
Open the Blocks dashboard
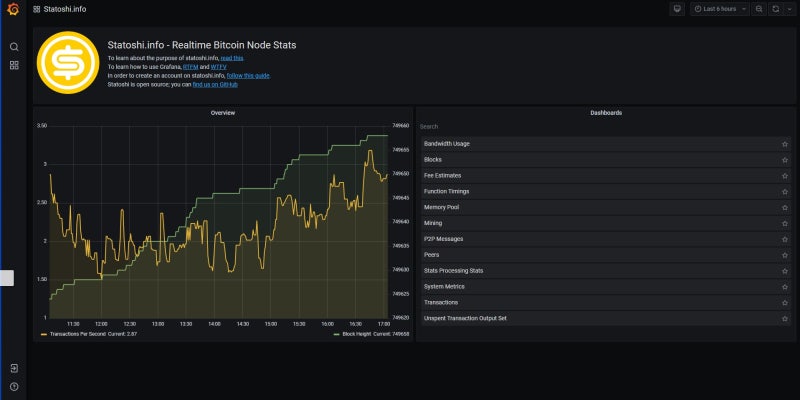click(x=606, y=160)
